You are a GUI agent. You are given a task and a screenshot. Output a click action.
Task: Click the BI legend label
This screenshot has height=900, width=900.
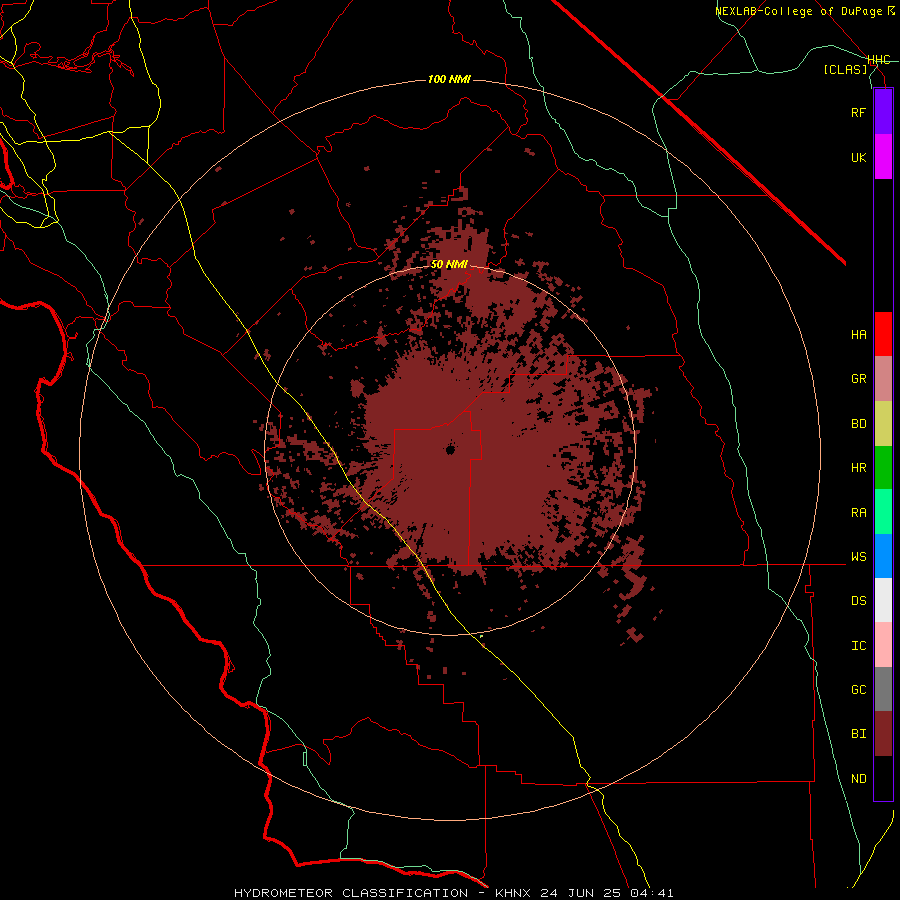pos(858,734)
